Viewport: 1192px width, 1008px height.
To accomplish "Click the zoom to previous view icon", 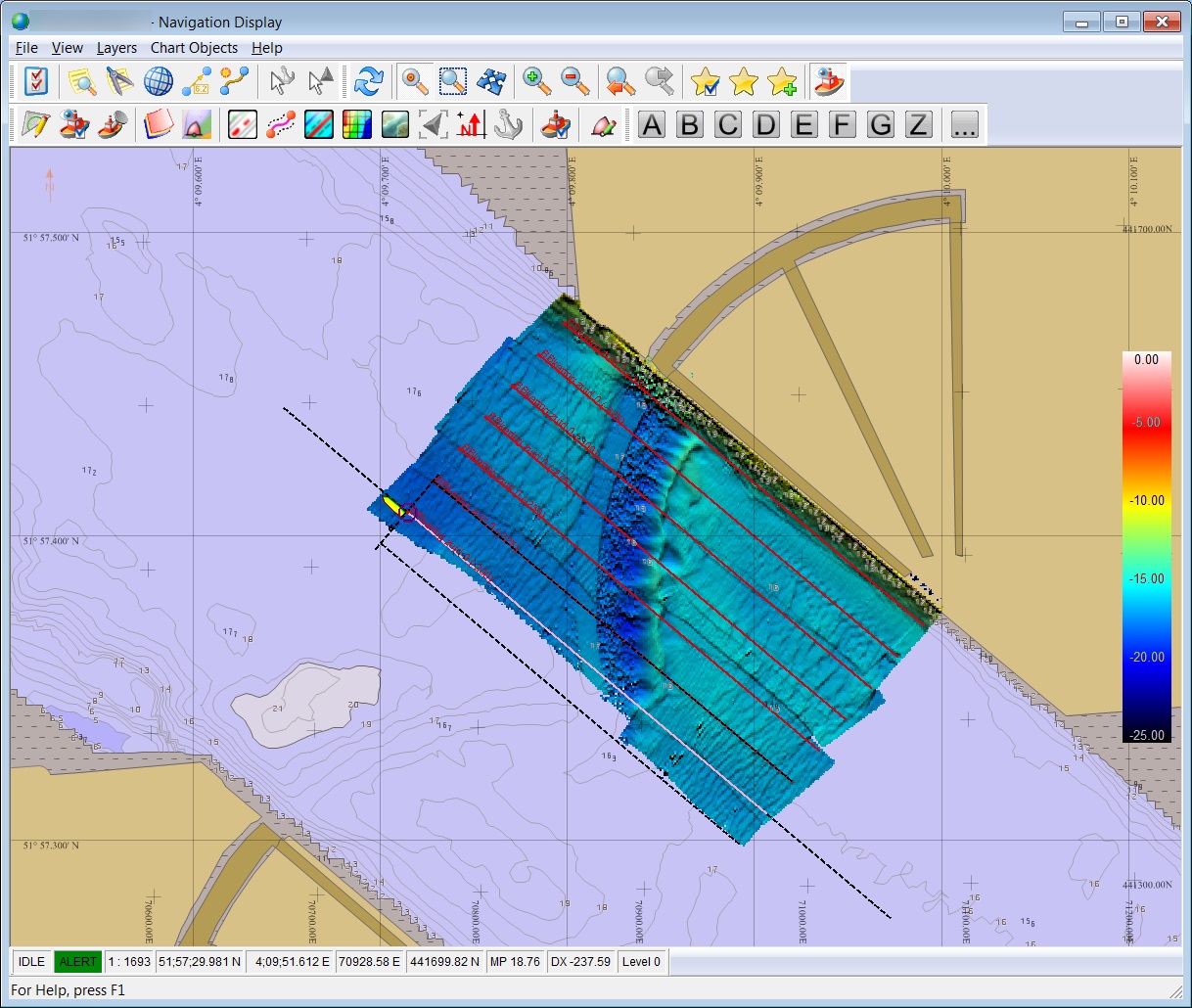I will (620, 82).
